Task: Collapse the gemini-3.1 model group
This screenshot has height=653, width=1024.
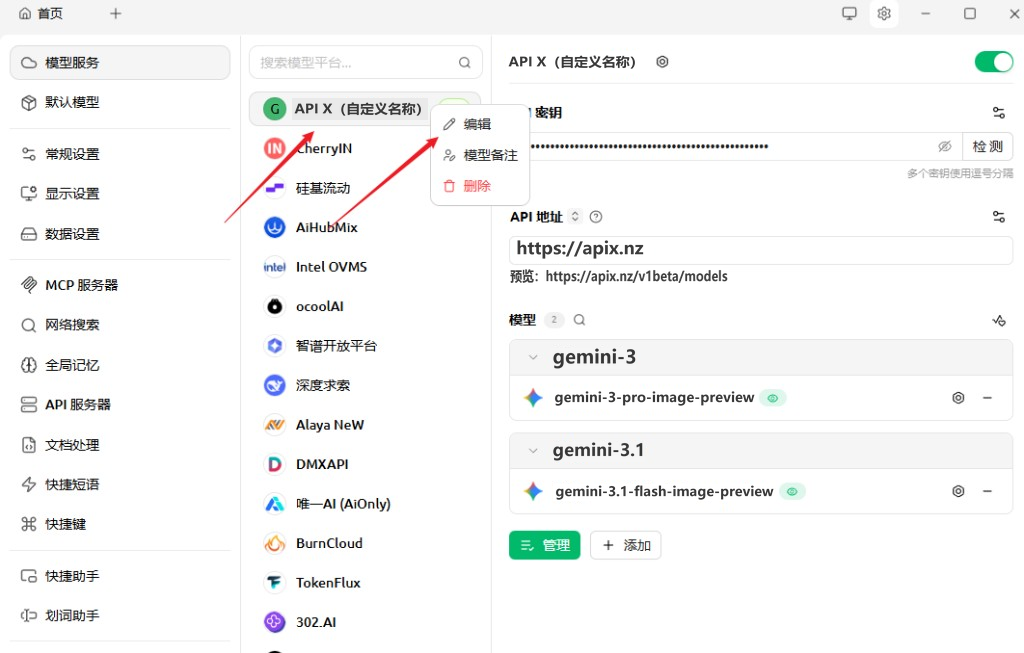Action: tap(534, 451)
